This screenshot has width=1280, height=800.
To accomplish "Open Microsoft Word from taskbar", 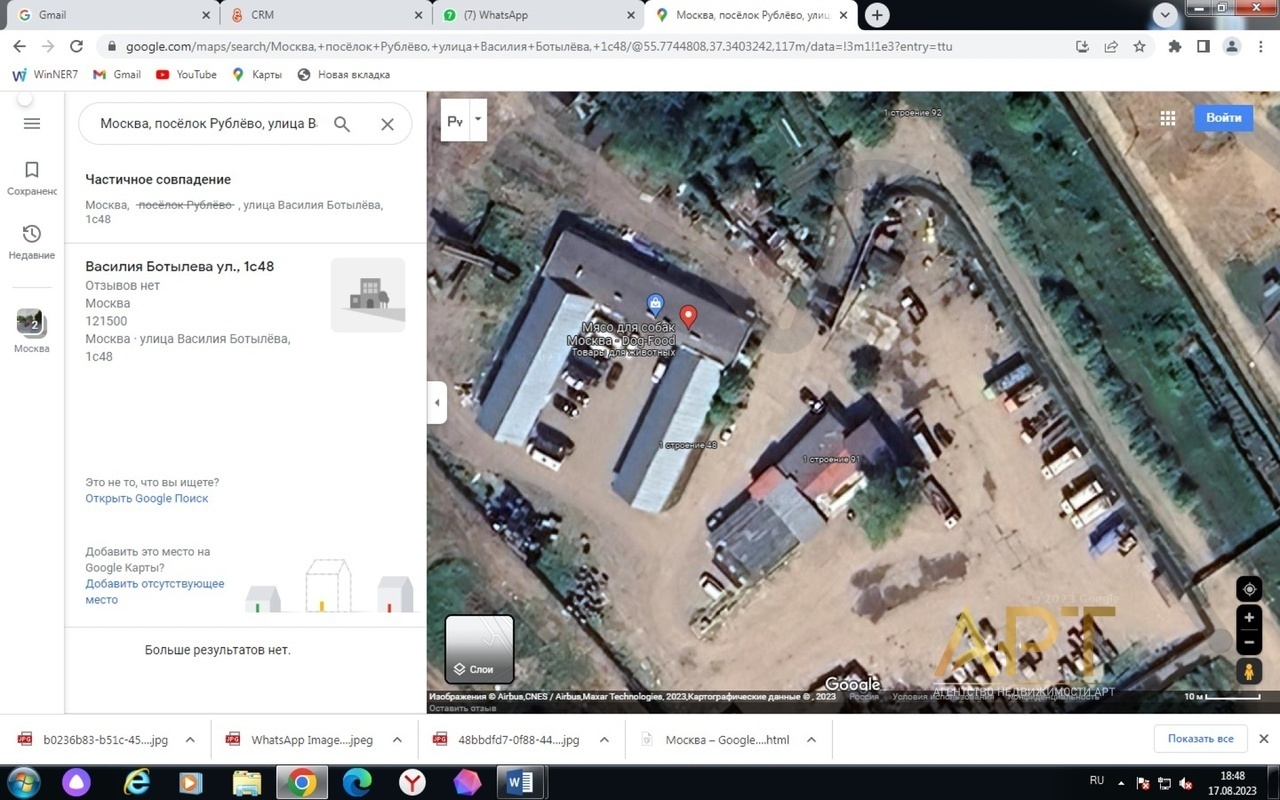I will [519, 782].
